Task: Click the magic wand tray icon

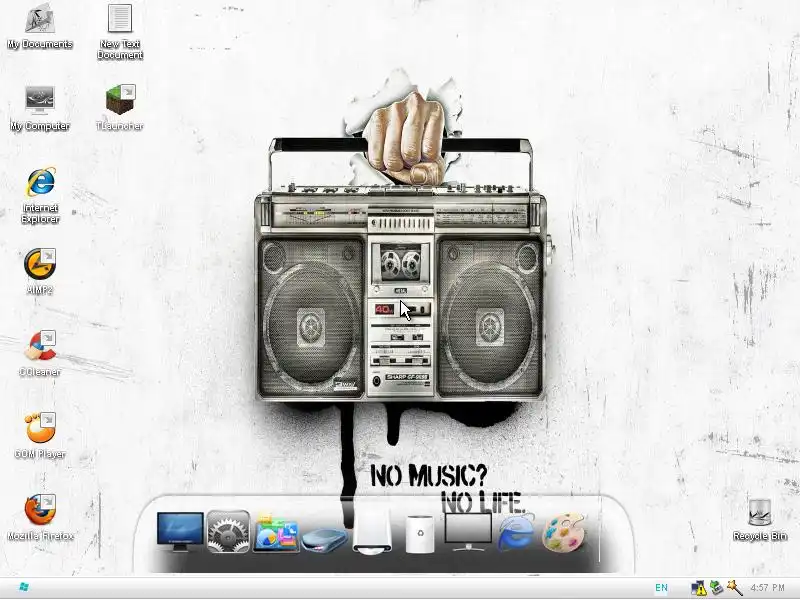Action: tap(734, 587)
